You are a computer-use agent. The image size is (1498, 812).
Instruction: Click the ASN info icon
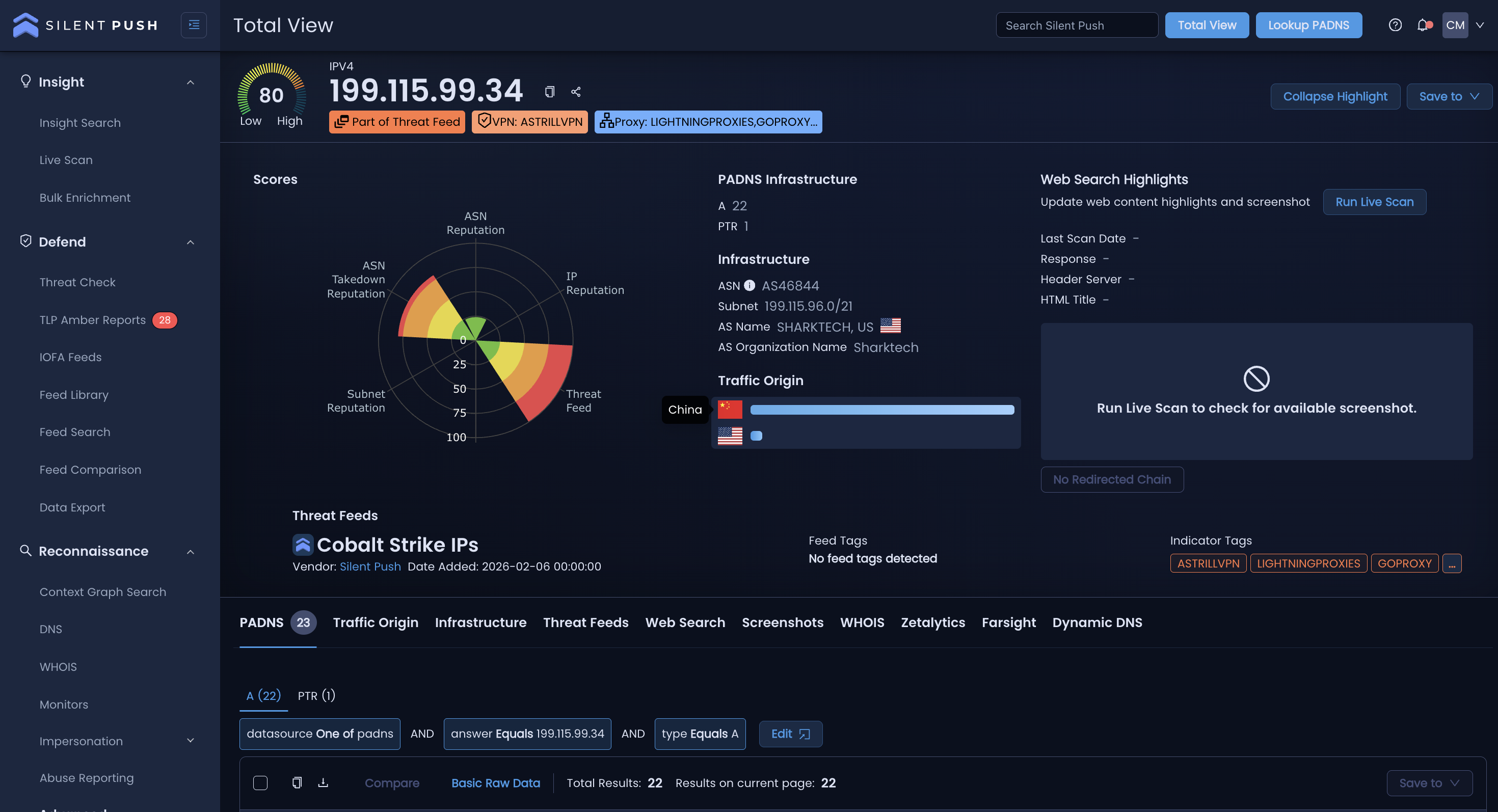click(750, 285)
